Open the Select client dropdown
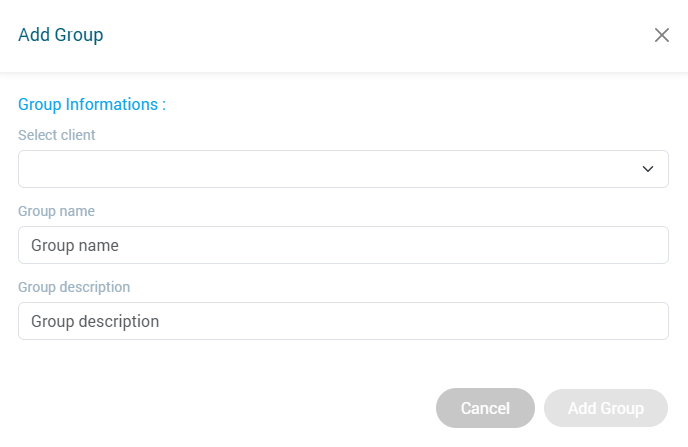This screenshot has width=688, height=447. [x=343, y=169]
